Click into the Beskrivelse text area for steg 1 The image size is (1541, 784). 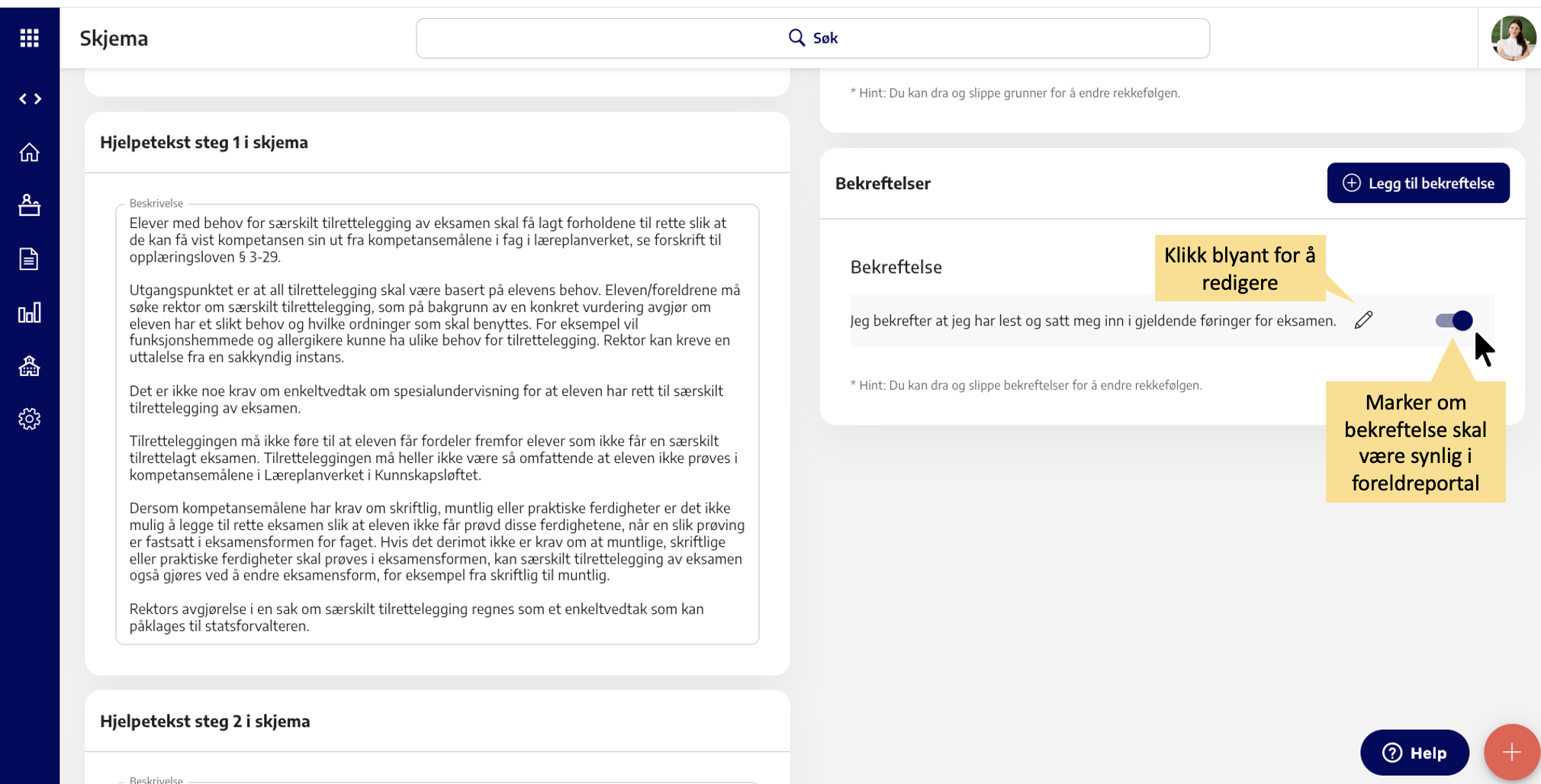437,424
